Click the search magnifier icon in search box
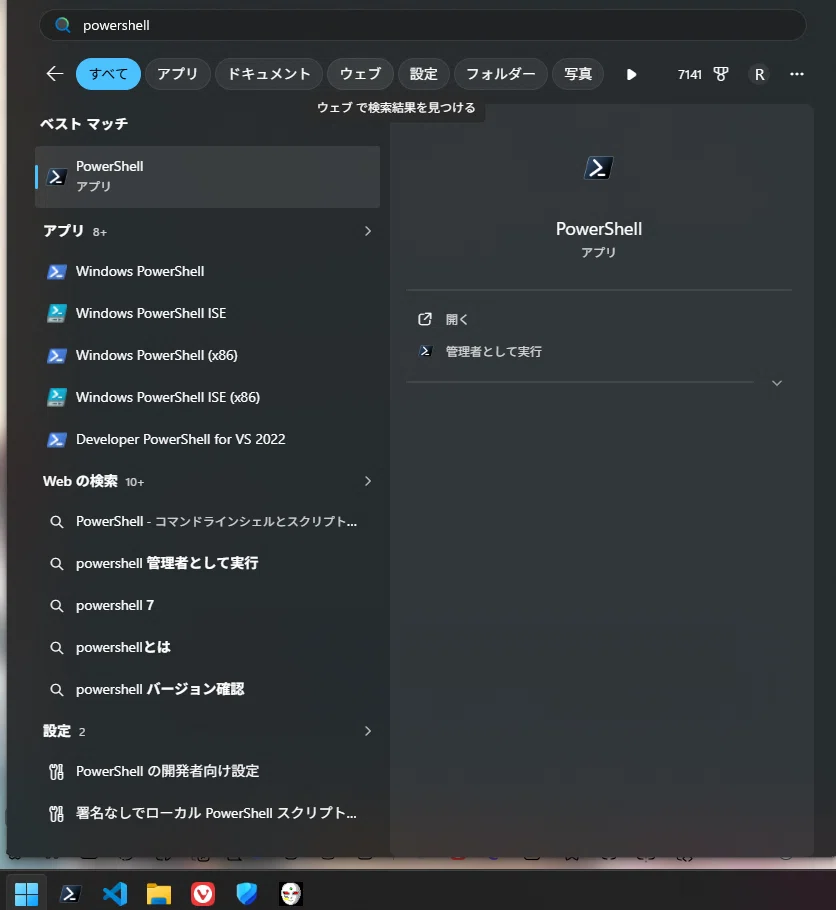The width and height of the screenshot is (836, 910). coord(62,25)
